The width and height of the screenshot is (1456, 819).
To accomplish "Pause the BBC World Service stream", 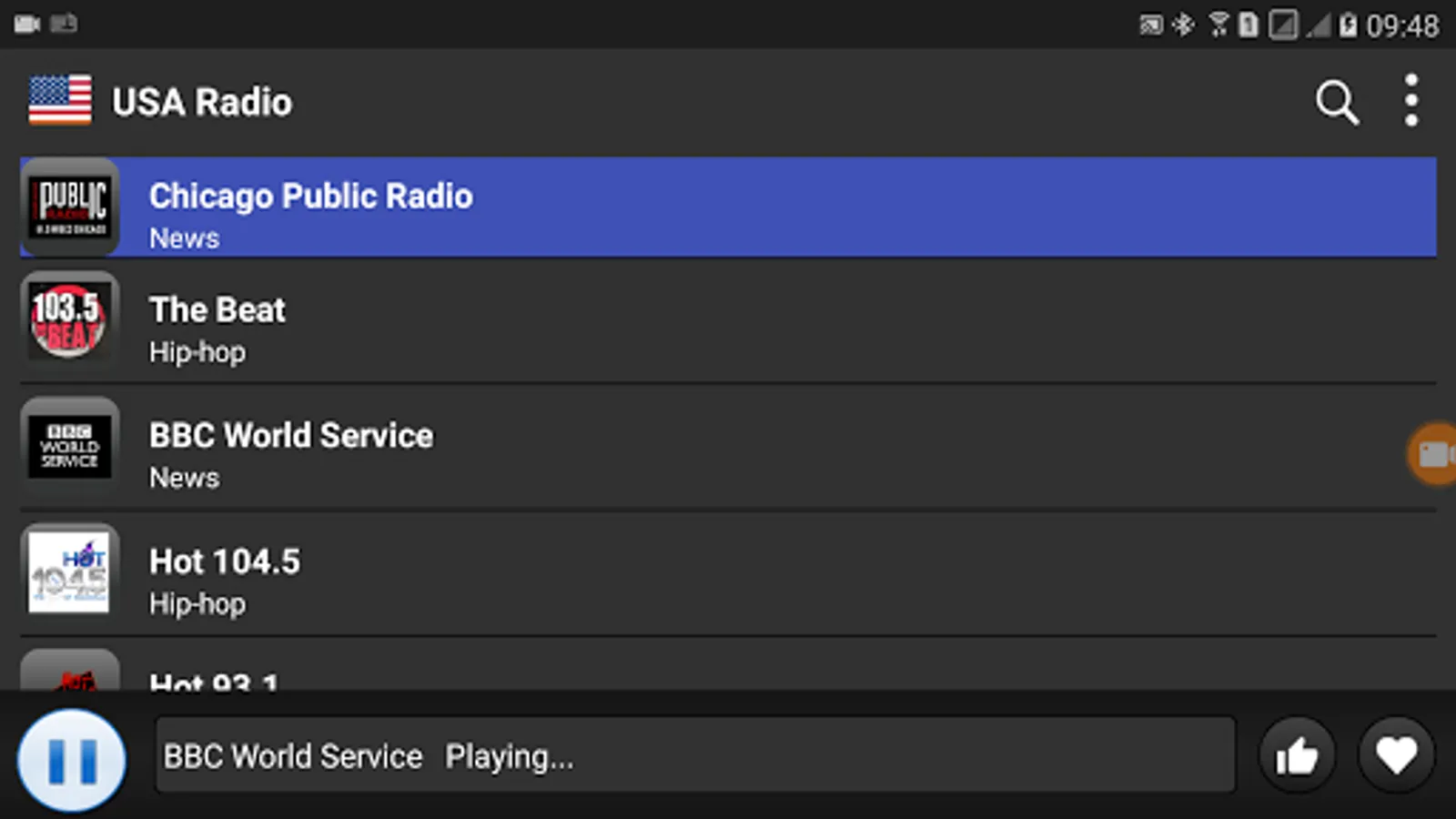I will [x=72, y=760].
